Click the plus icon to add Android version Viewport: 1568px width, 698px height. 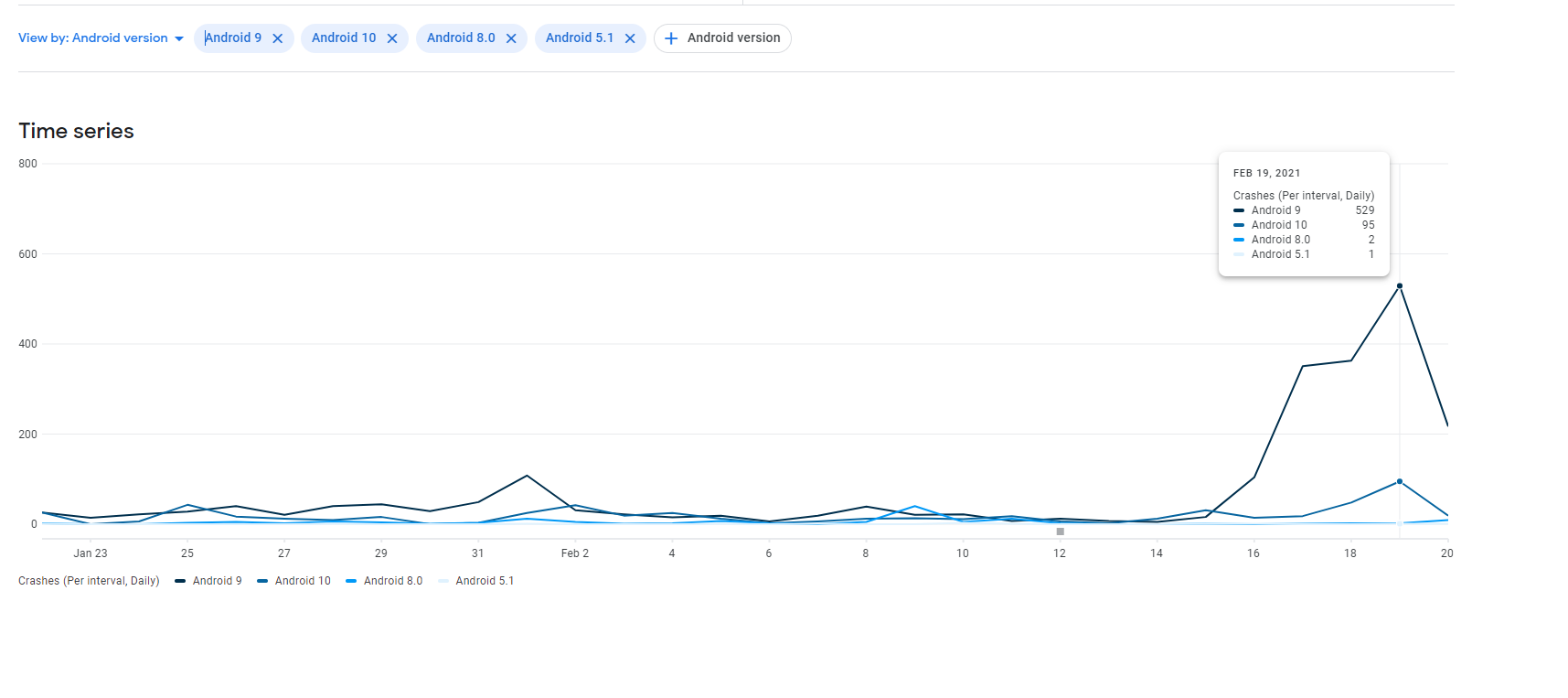pos(671,38)
